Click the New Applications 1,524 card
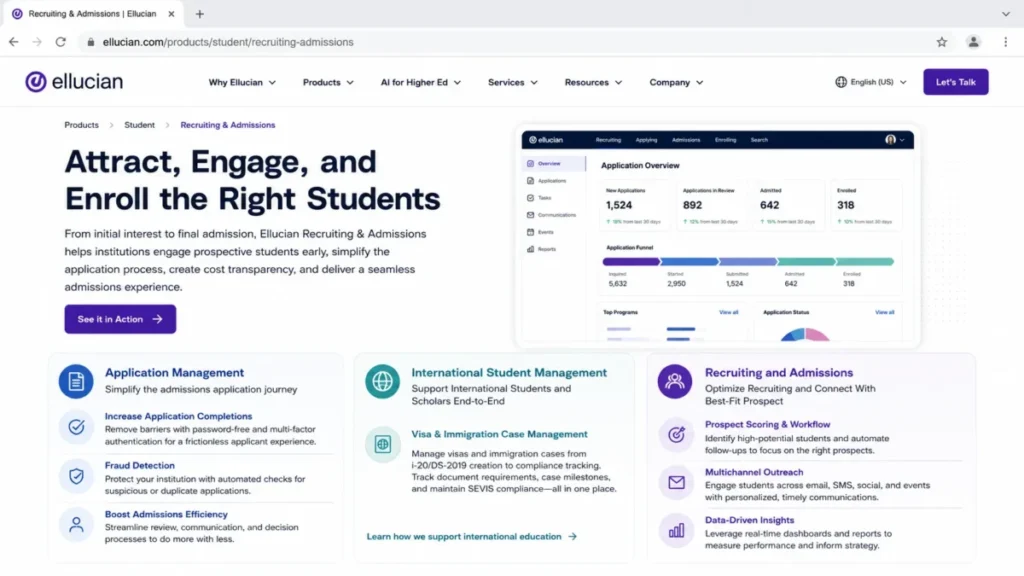 (633, 206)
